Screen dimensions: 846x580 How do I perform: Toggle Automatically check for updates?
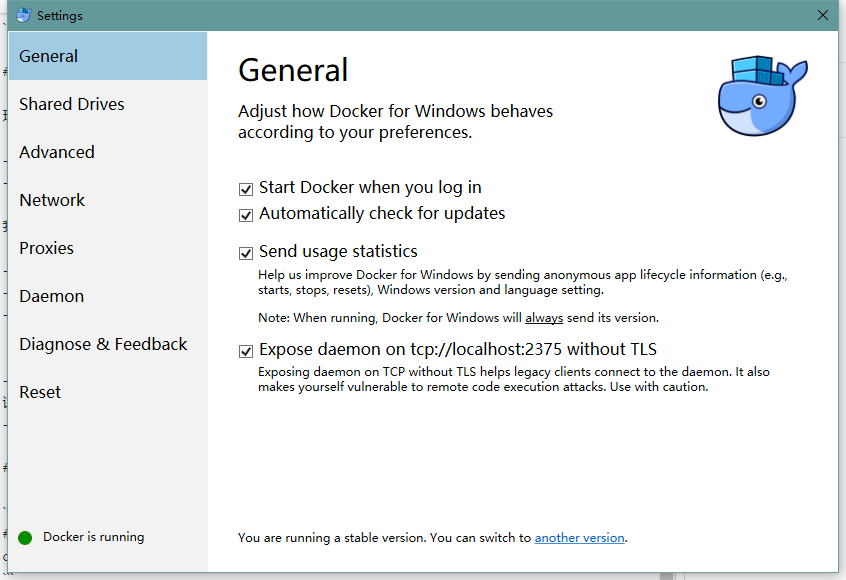click(x=246, y=214)
